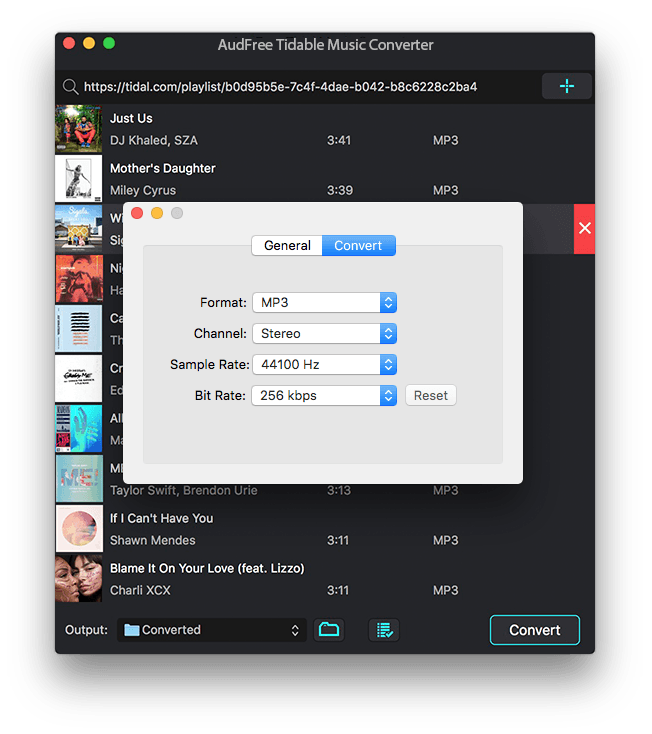Click the black lines album cover thumbnail
The height and width of the screenshot is (734, 652).
[79, 329]
